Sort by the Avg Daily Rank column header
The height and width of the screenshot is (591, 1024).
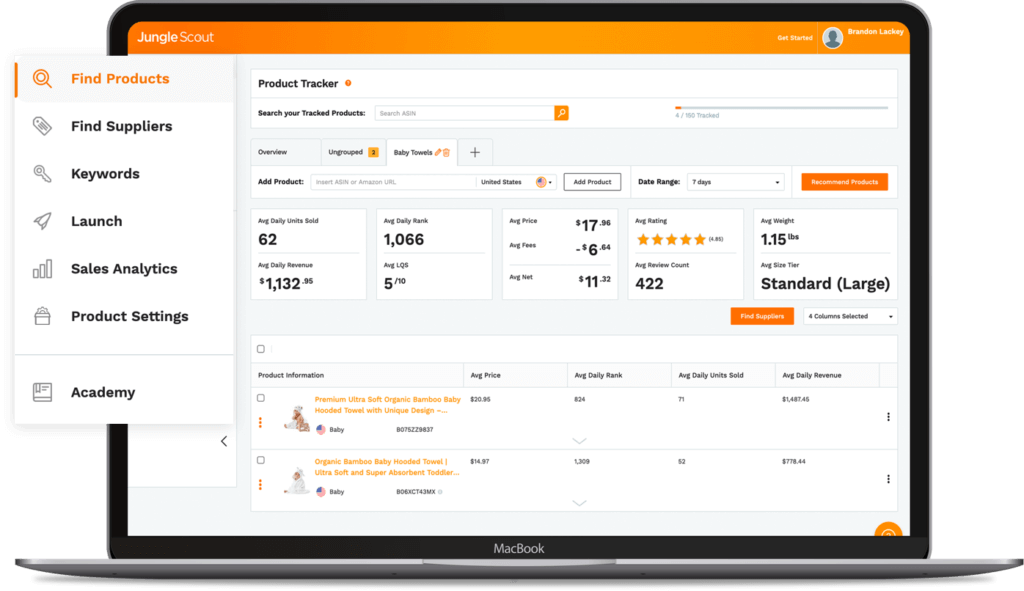(x=598, y=375)
